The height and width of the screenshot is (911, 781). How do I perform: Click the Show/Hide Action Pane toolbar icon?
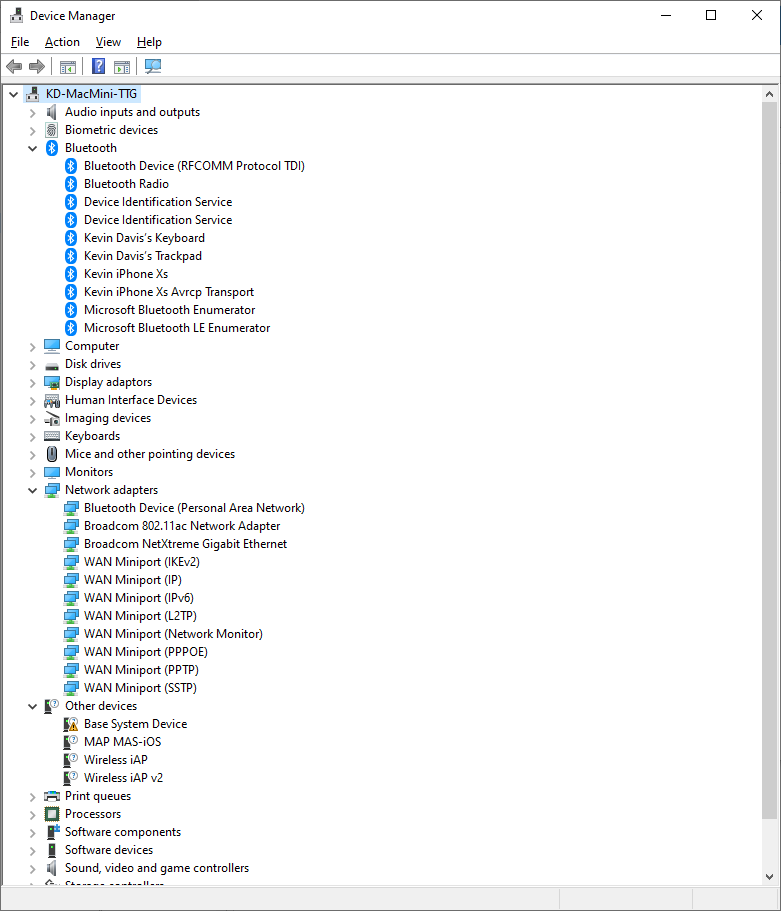pos(122,66)
